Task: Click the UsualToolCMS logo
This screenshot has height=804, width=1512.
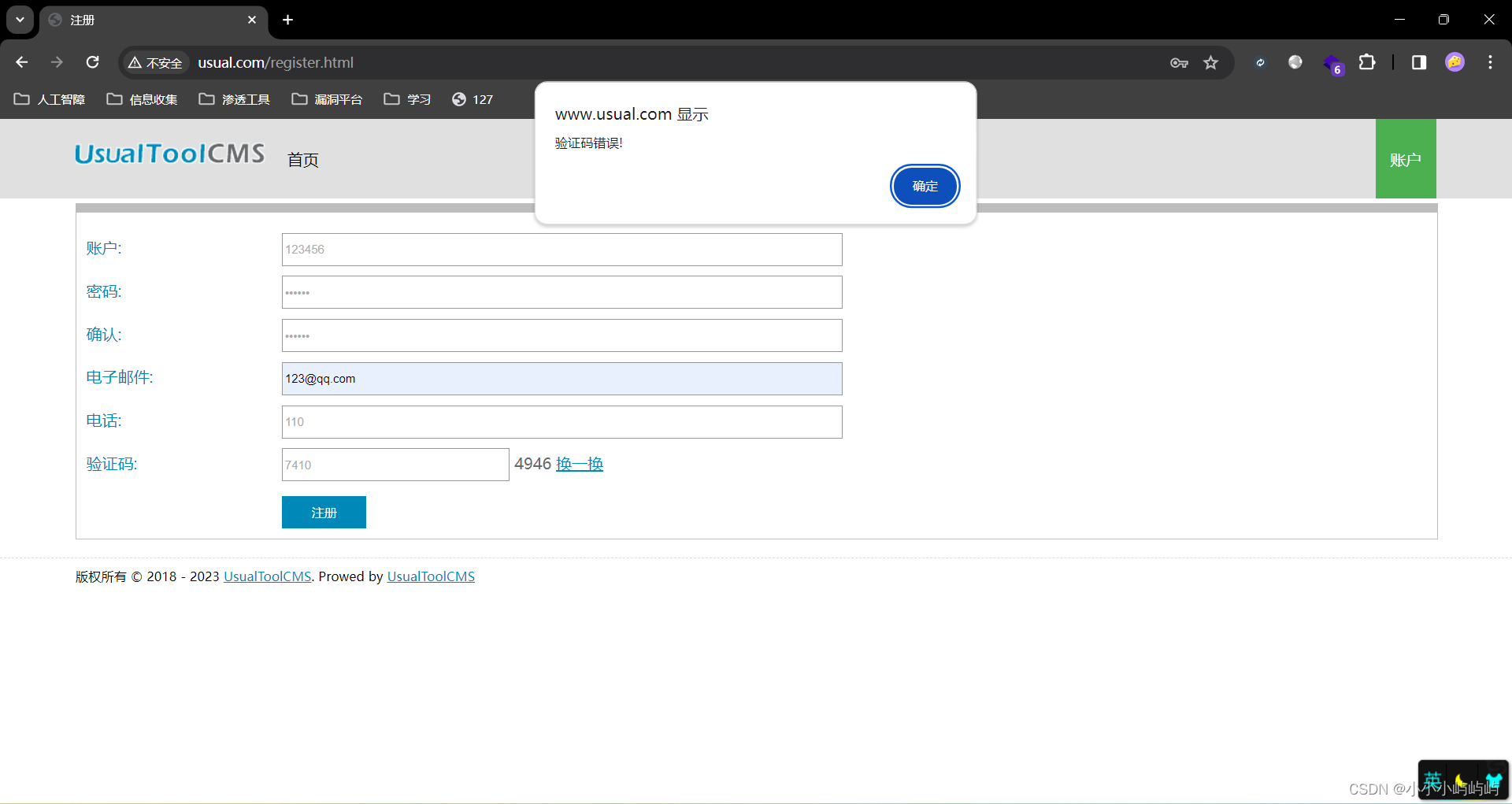Action: pyautogui.click(x=170, y=154)
